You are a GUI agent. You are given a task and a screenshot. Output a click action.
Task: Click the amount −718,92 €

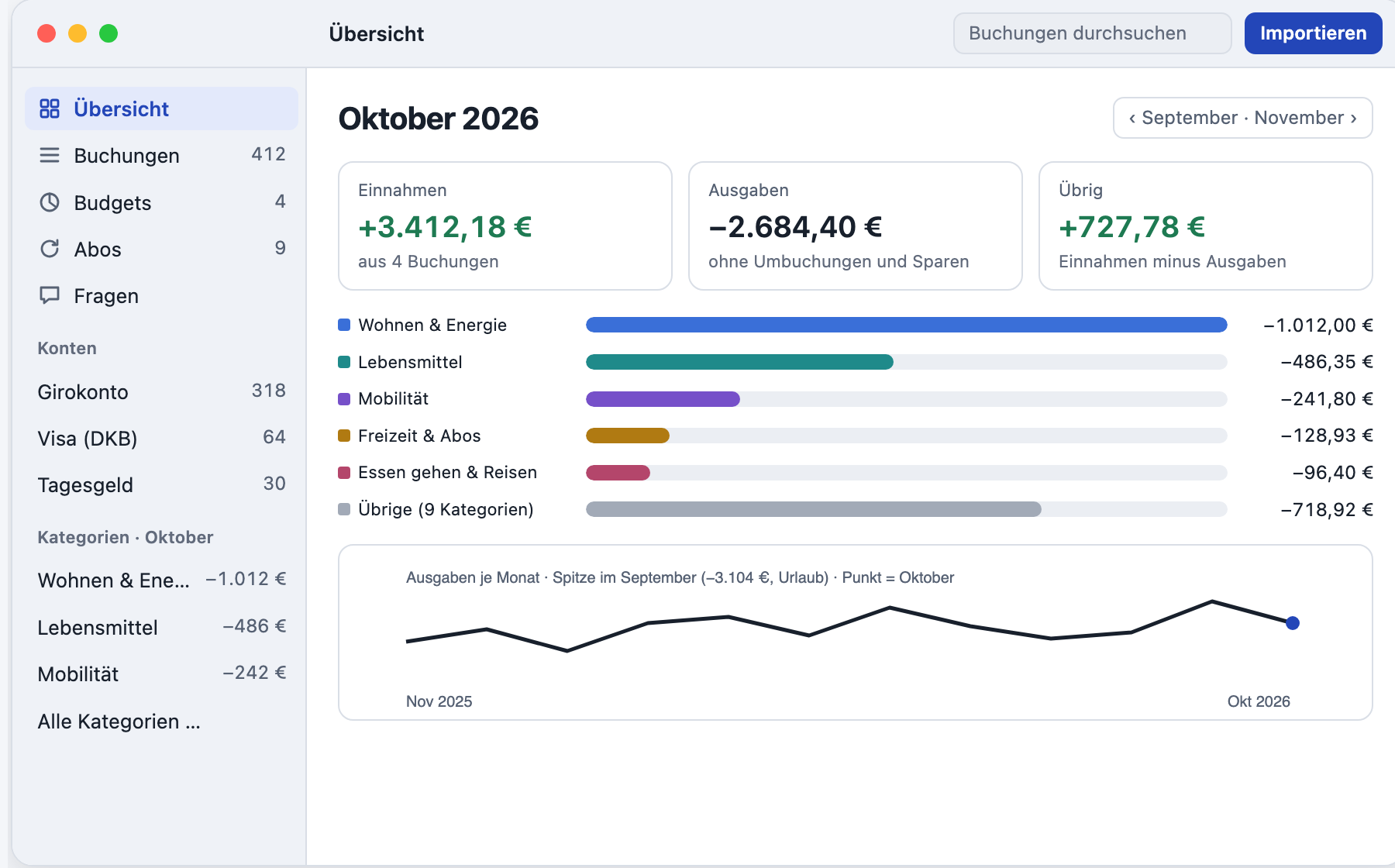point(1327,510)
